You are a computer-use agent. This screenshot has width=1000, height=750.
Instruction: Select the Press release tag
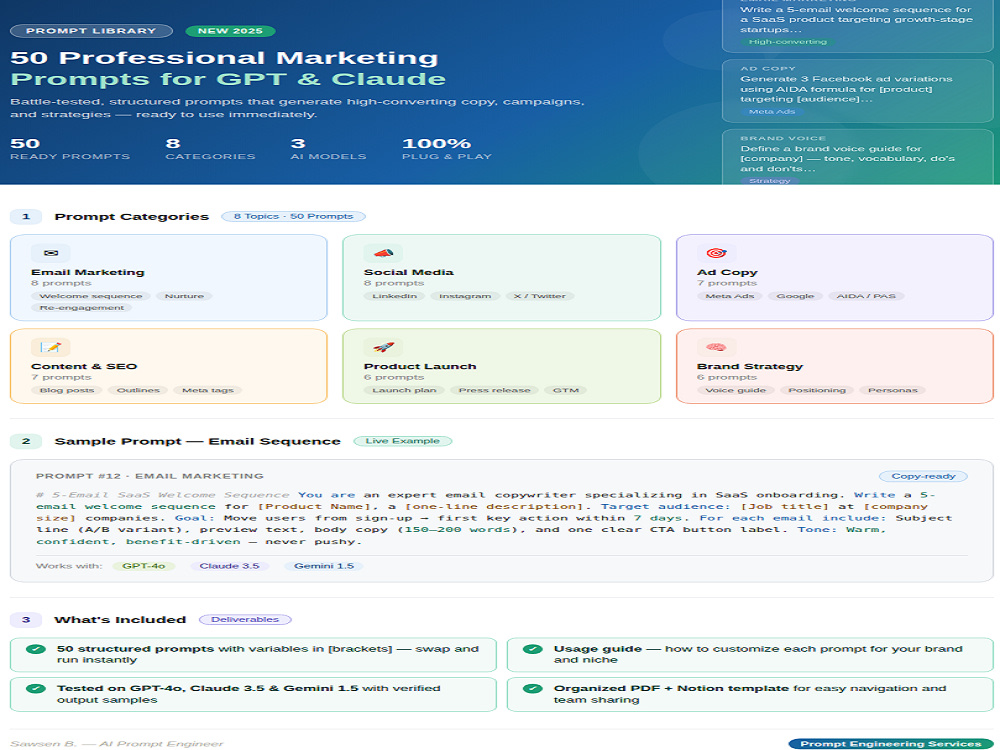pos(494,390)
